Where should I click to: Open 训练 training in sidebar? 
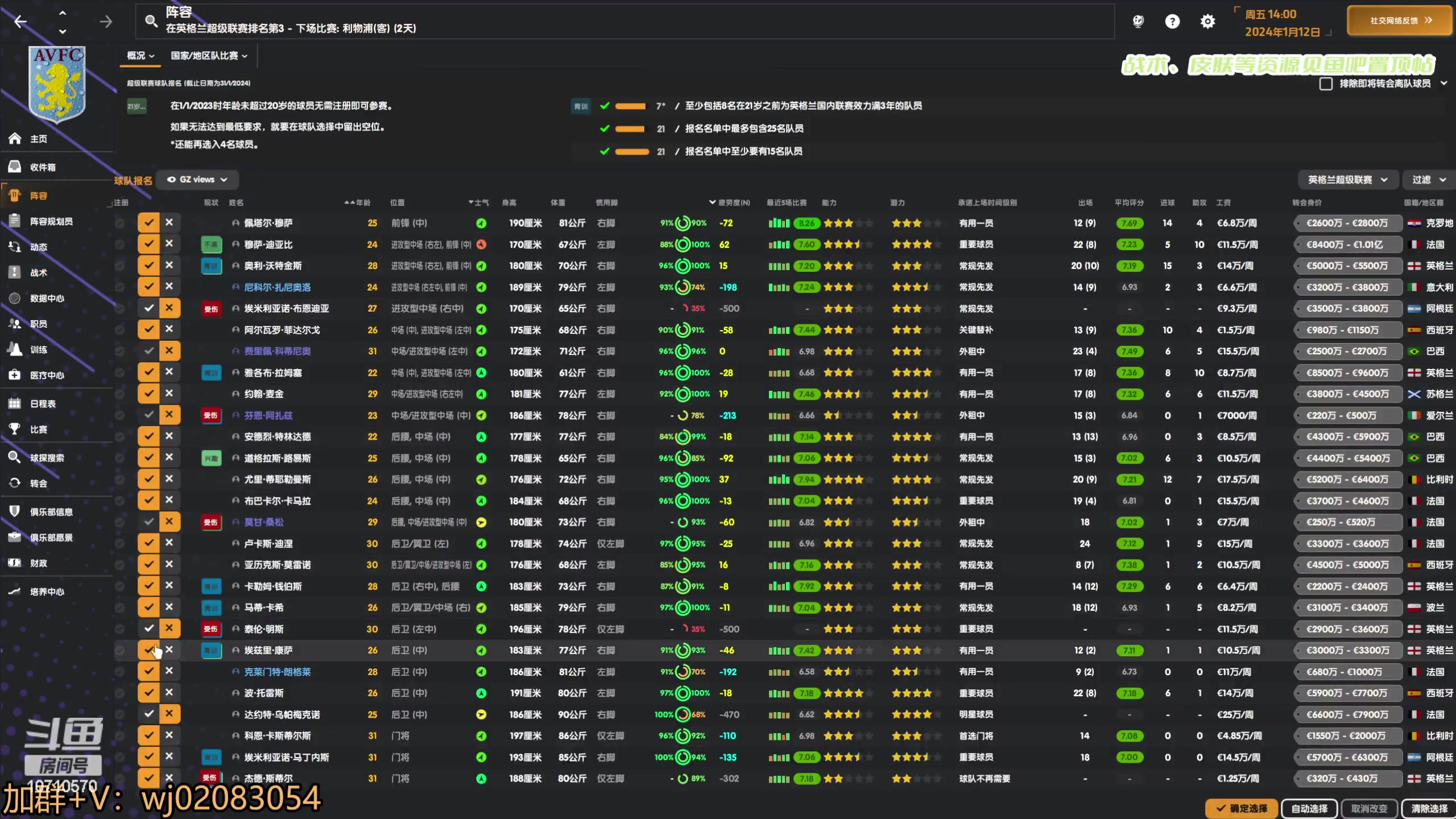click(39, 350)
